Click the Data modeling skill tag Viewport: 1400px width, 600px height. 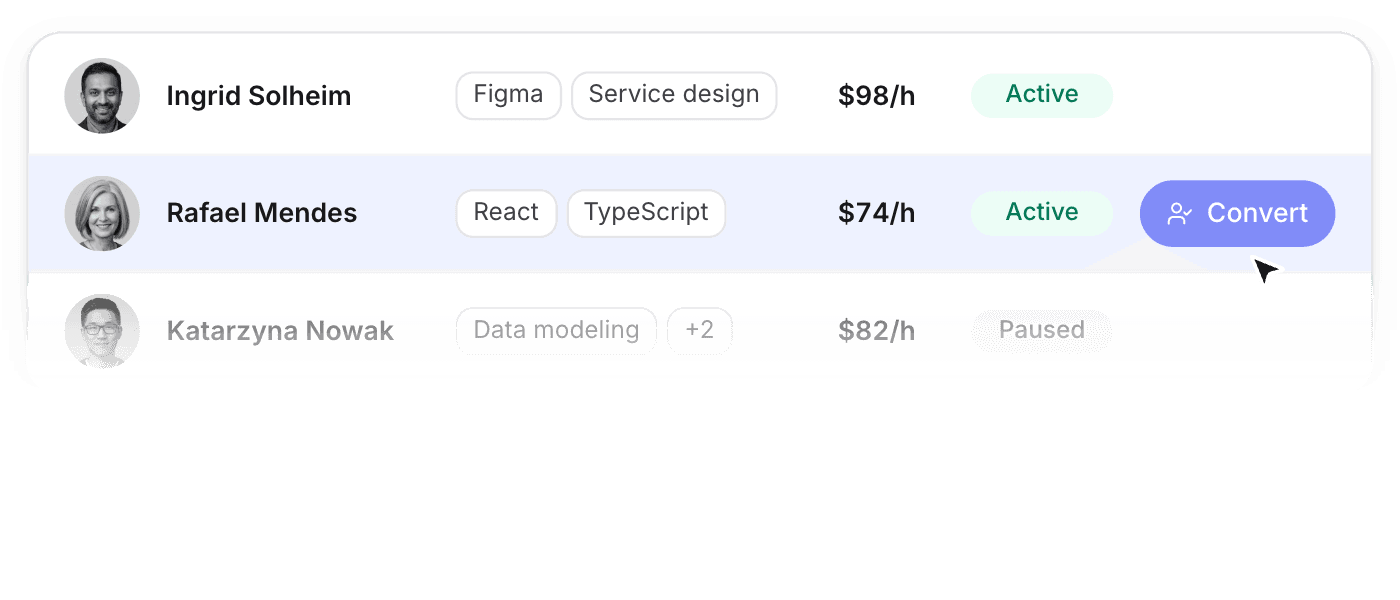coord(556,331)
